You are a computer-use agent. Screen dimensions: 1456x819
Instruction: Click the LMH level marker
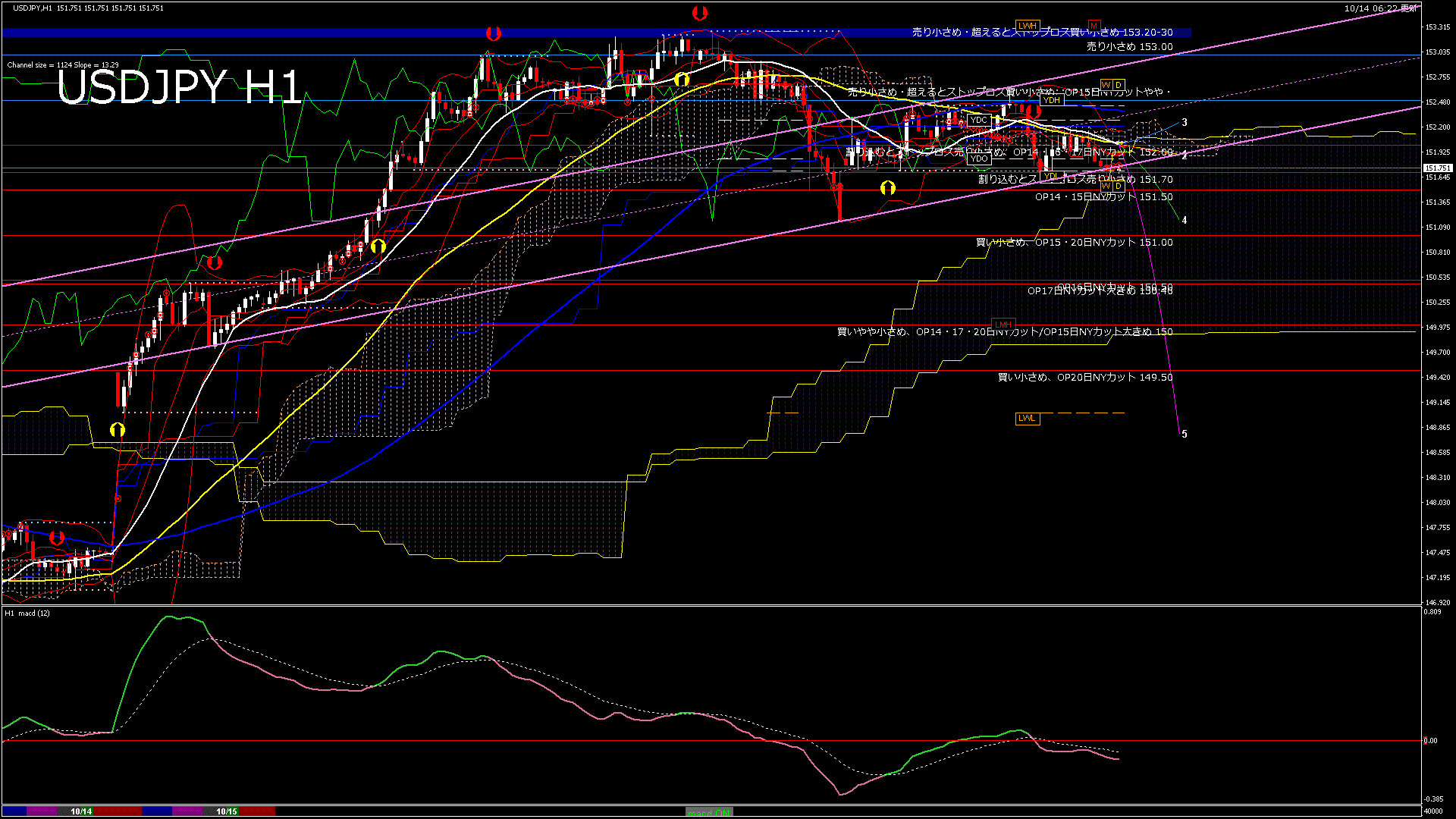(x=1003, y=325)
